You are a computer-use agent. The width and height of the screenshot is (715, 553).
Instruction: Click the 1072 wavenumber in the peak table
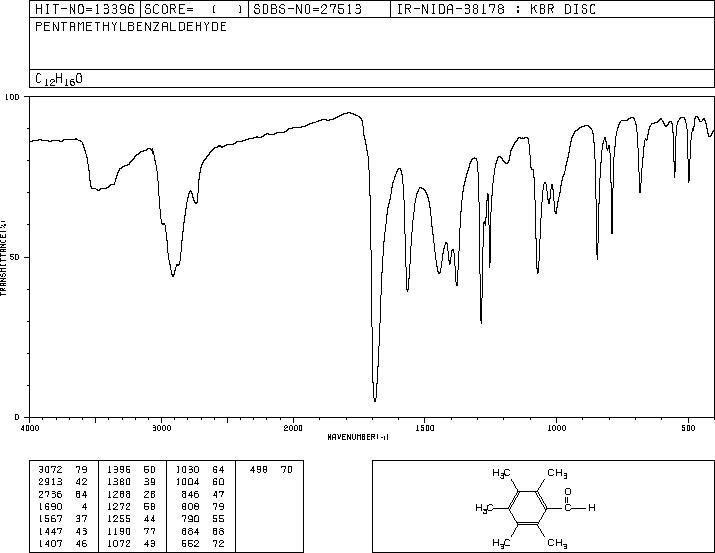point(119,544)
